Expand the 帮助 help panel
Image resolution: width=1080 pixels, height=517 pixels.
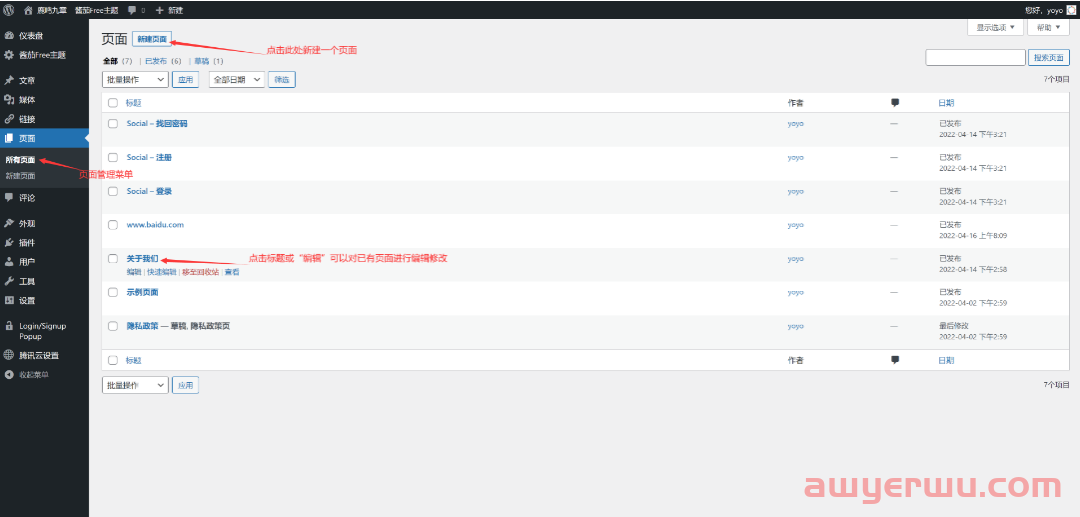tap(1048, 28)
